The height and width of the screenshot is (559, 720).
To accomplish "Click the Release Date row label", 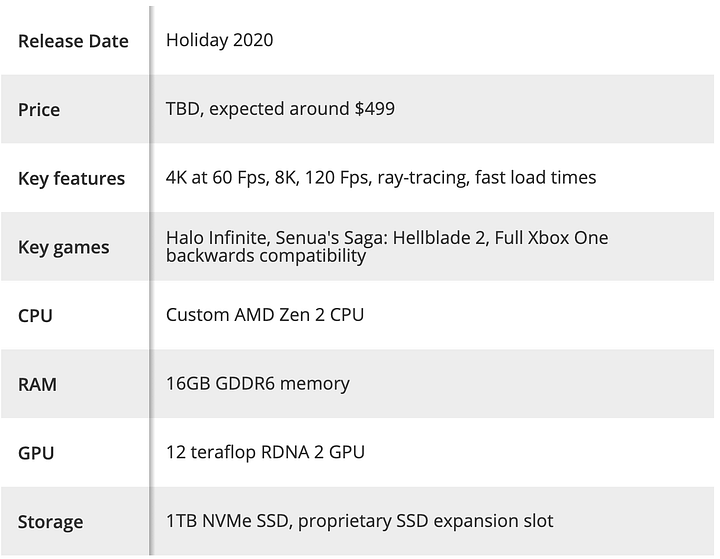I will (73, 41).
